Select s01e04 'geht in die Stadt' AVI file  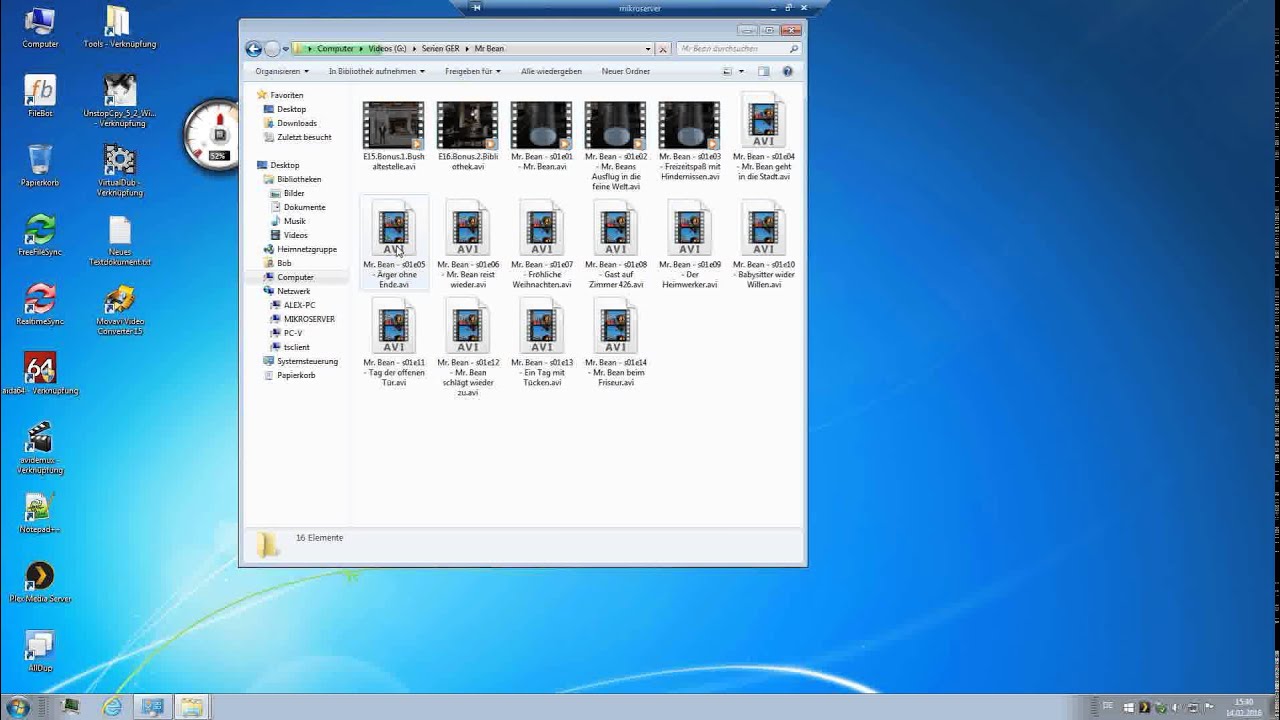click(764, 137)
